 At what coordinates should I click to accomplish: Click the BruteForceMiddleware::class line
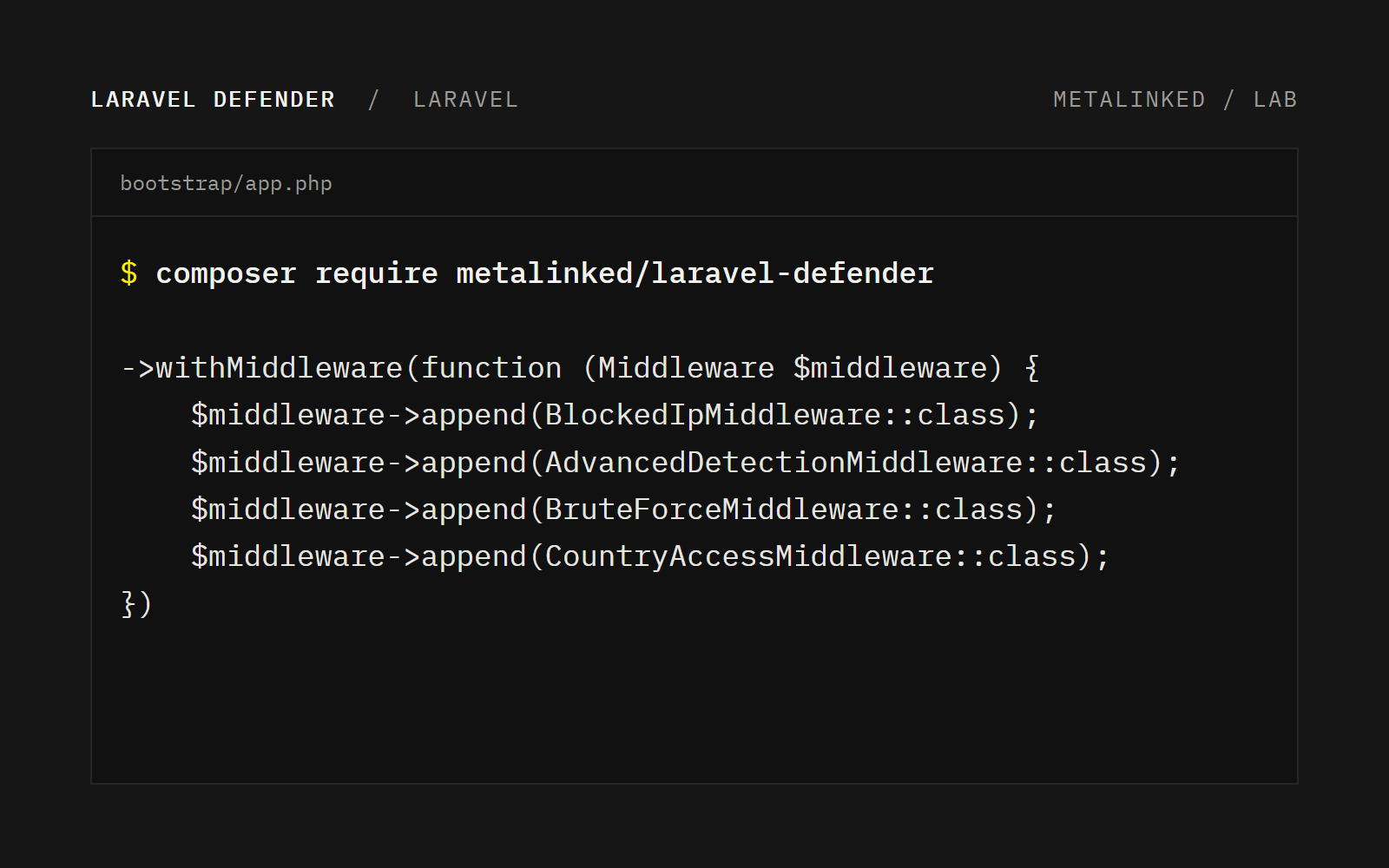(623, 510)
